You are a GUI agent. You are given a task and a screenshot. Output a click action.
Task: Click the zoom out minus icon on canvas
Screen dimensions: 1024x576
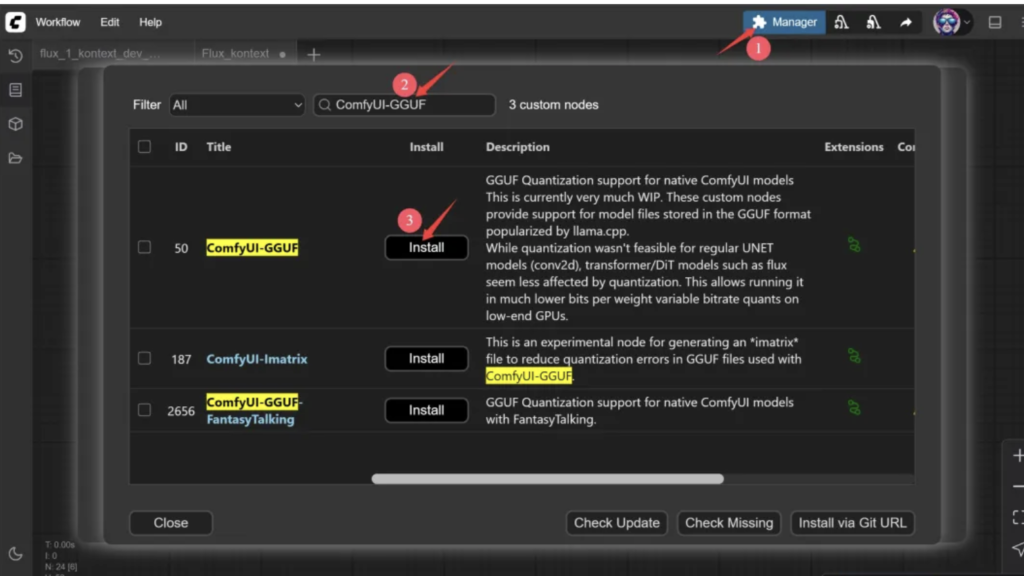coord(1017,487)
